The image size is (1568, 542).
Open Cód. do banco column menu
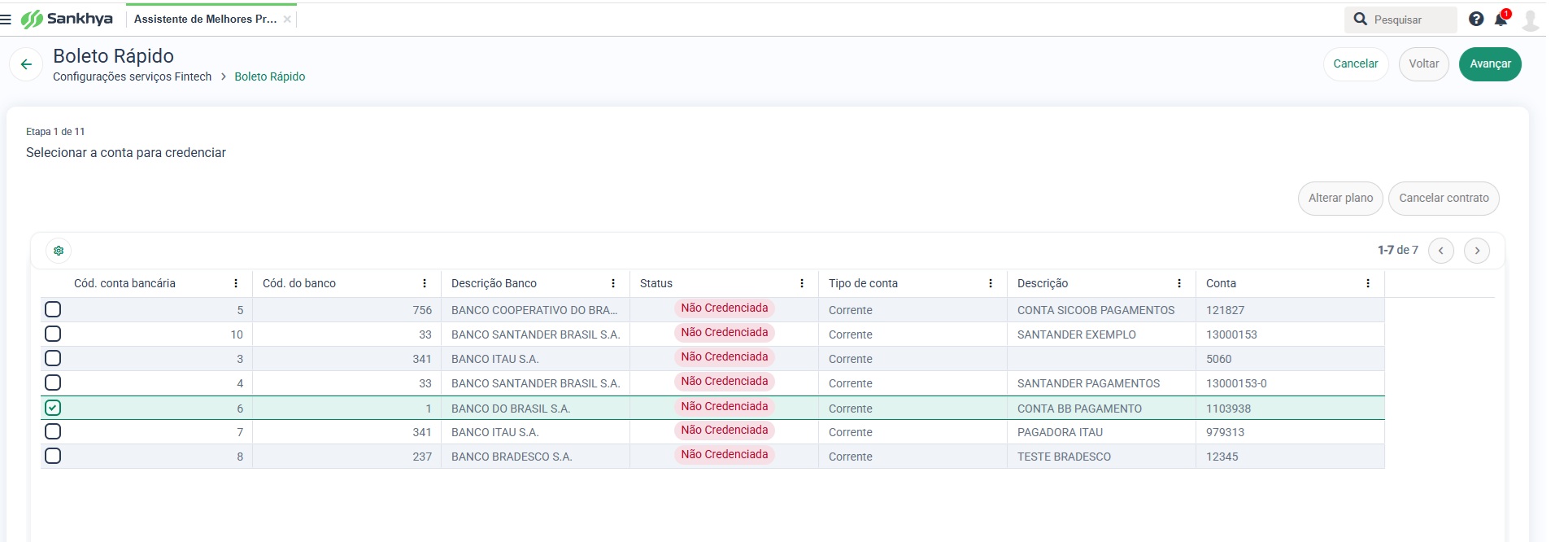point(425,283)
